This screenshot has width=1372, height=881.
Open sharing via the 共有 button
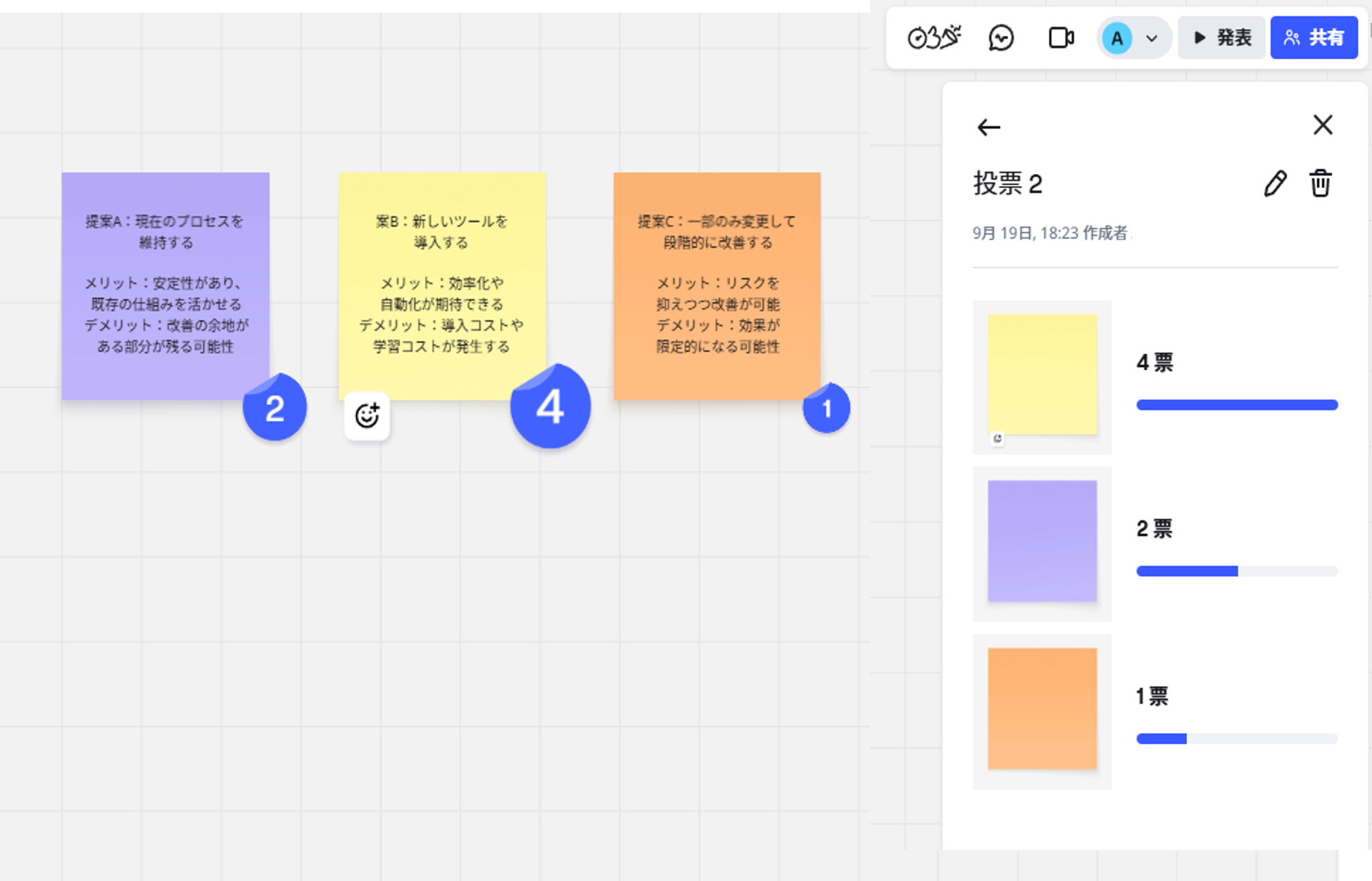point(1314,37)
